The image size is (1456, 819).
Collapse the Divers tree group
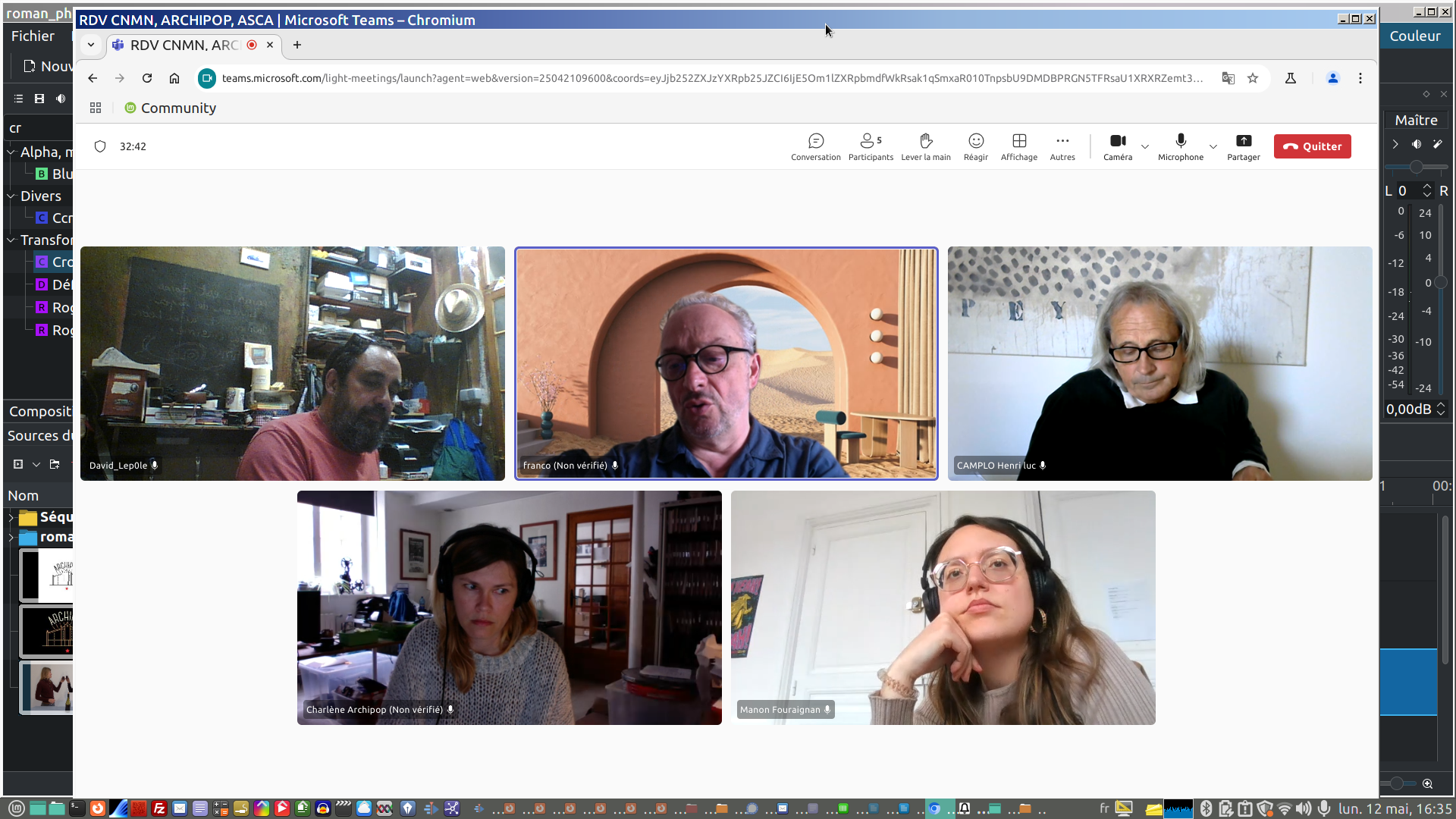pyautogui.click(x=11, y=196)
